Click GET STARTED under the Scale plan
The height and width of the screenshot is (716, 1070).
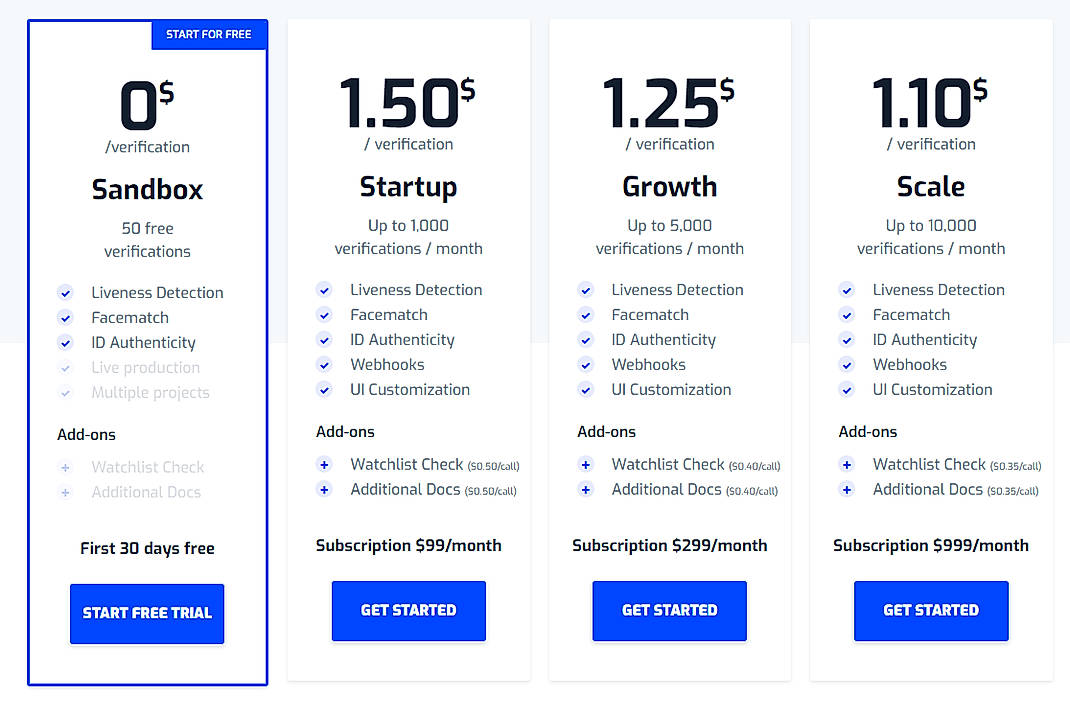(x=931, y=610)
